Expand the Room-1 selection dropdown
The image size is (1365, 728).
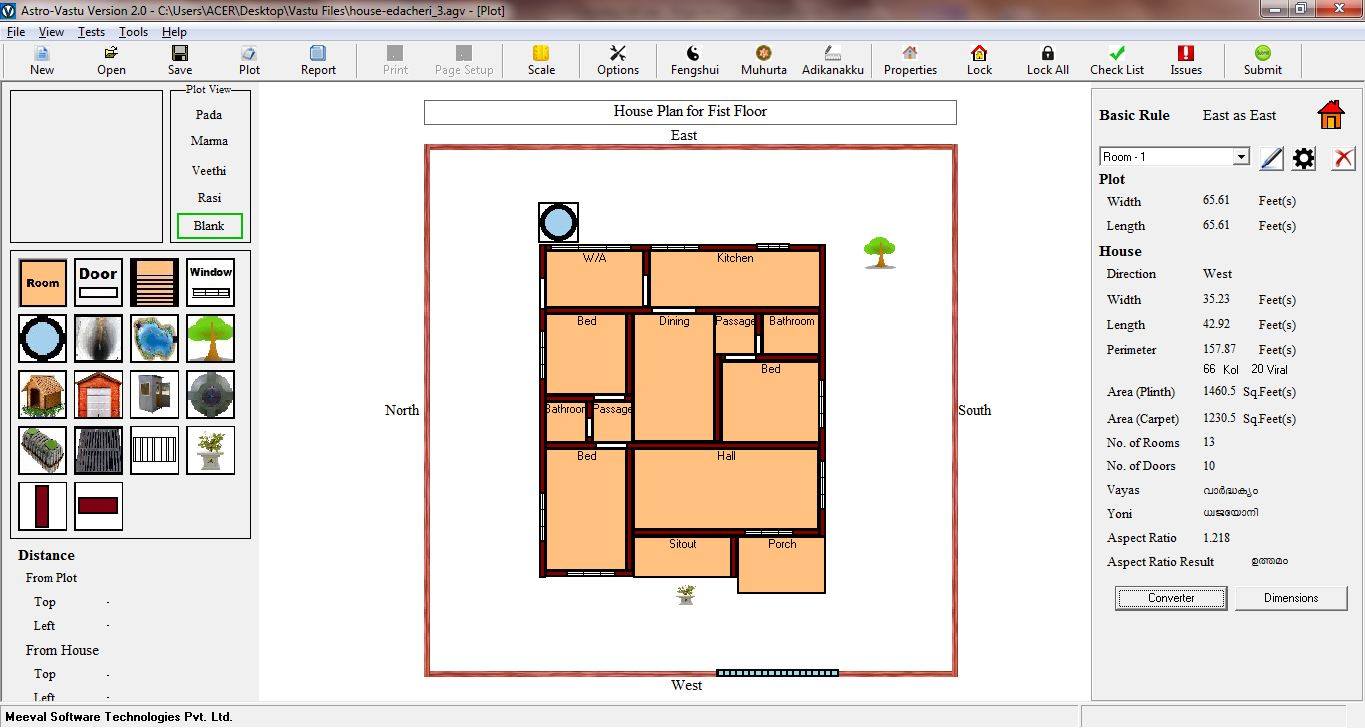coord(1240,155)
